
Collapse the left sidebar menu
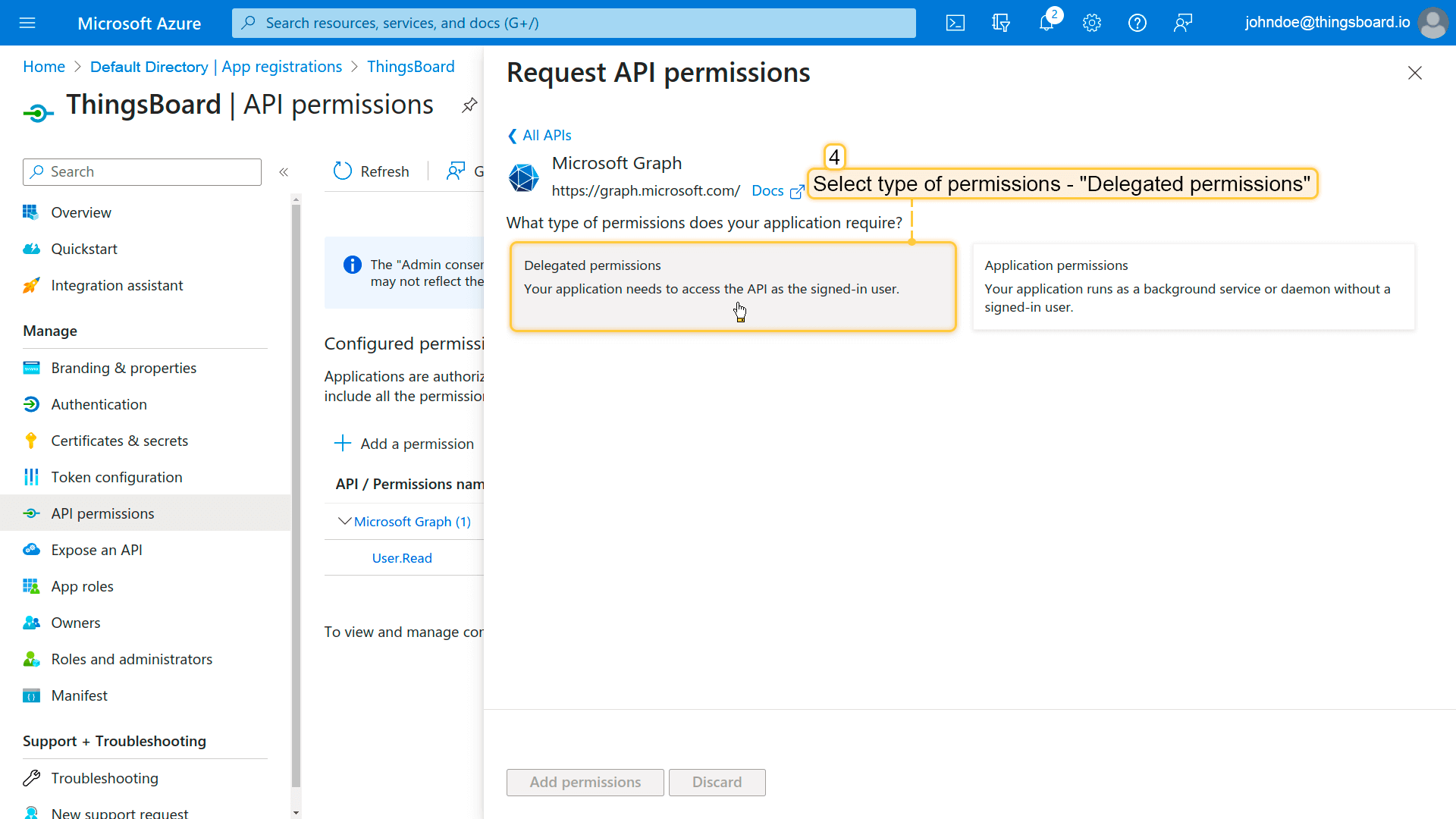[x=284, y=172]
